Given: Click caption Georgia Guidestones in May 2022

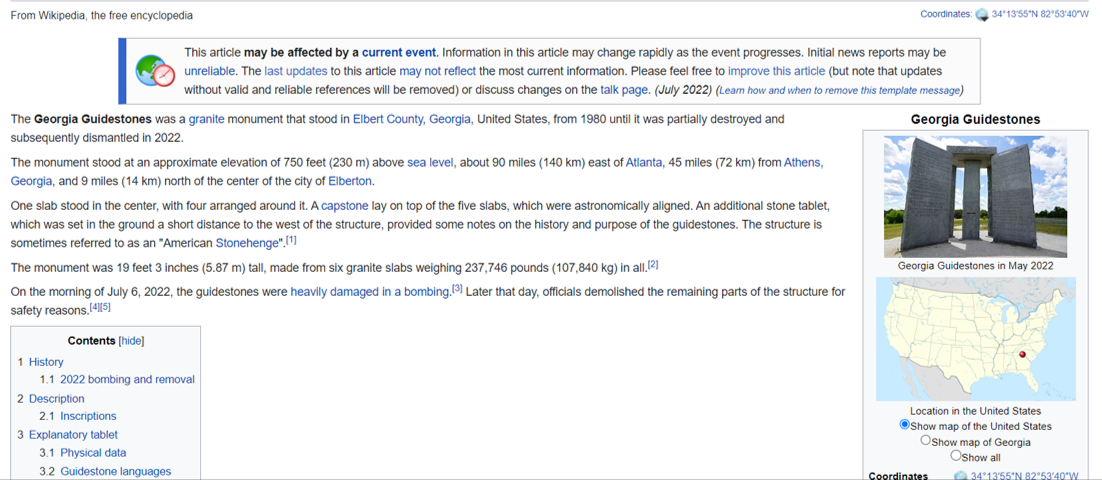Looking at the screenshot, I should click(x=975, y=266).
